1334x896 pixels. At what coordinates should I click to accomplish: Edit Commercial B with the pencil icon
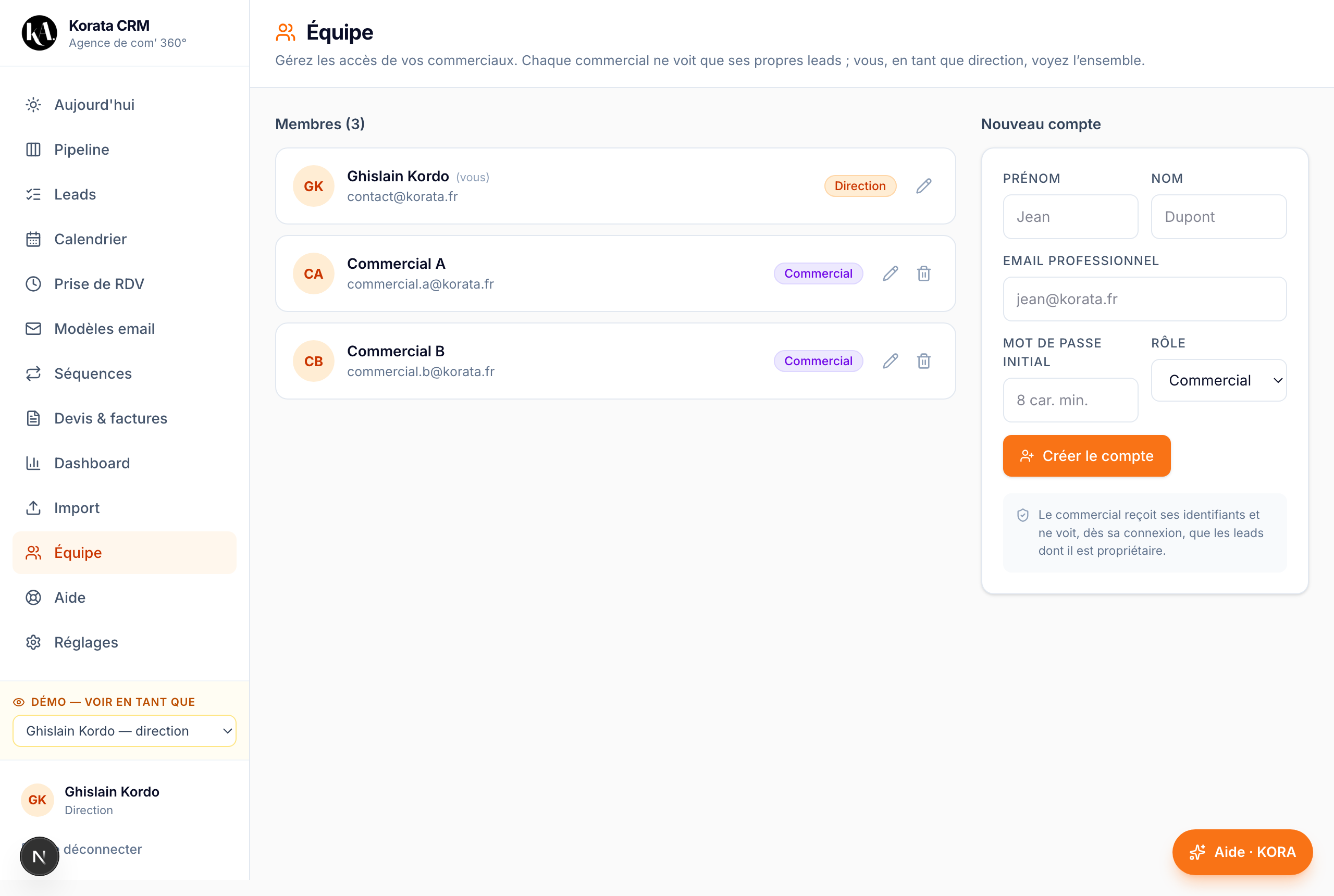(x=890, y=360)
